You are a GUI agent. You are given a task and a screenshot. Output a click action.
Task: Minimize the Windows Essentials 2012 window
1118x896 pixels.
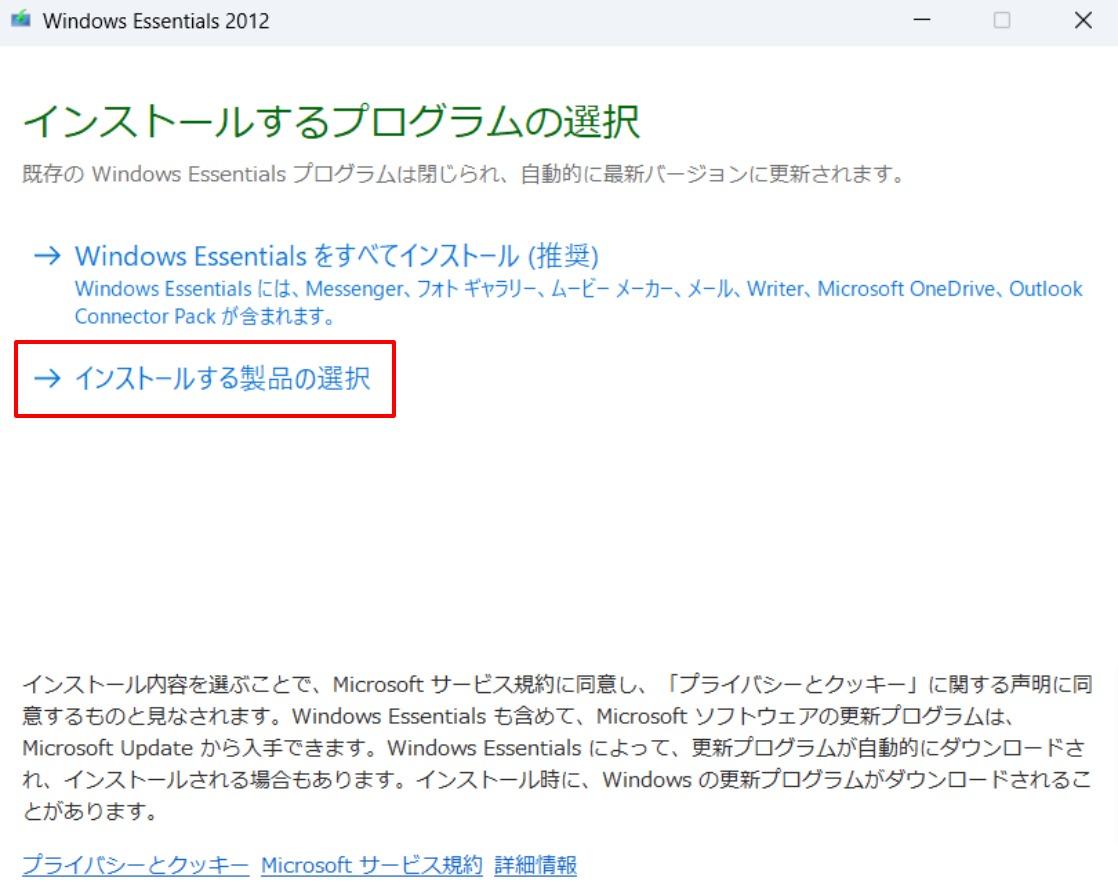tap(922, 20)
